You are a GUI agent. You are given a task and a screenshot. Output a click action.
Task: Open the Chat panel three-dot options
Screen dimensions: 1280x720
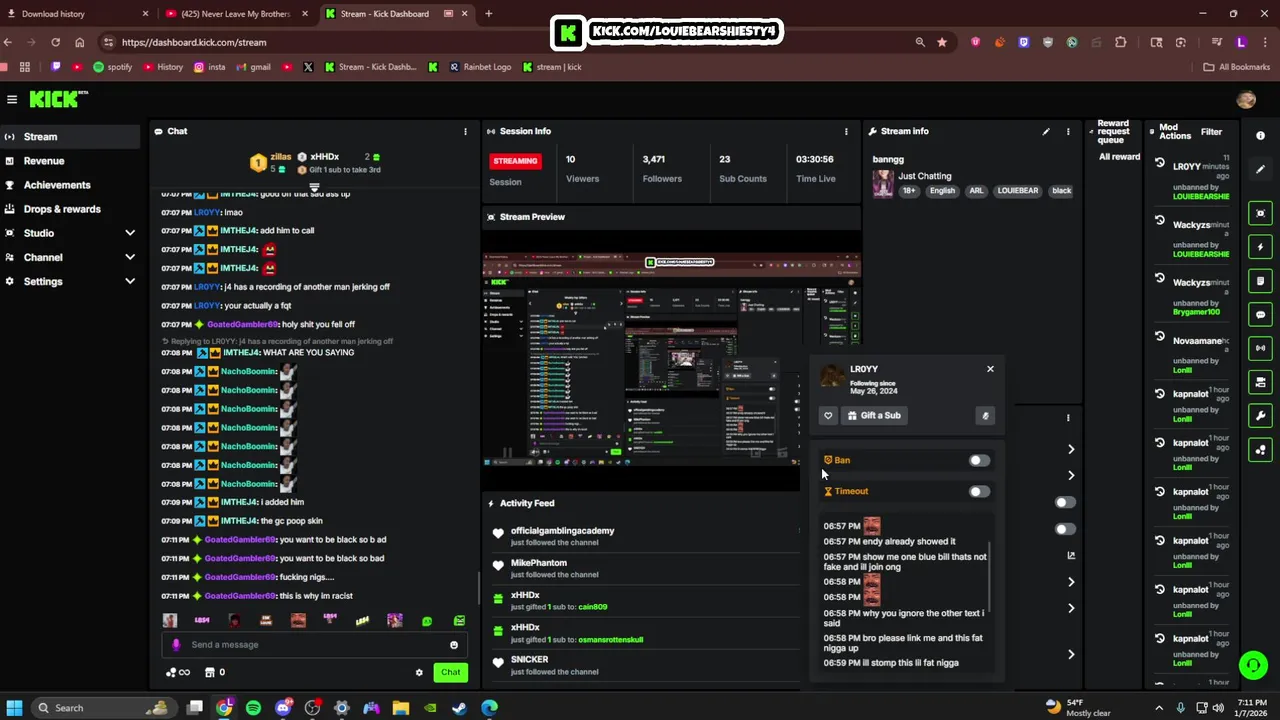pos(465,131)
